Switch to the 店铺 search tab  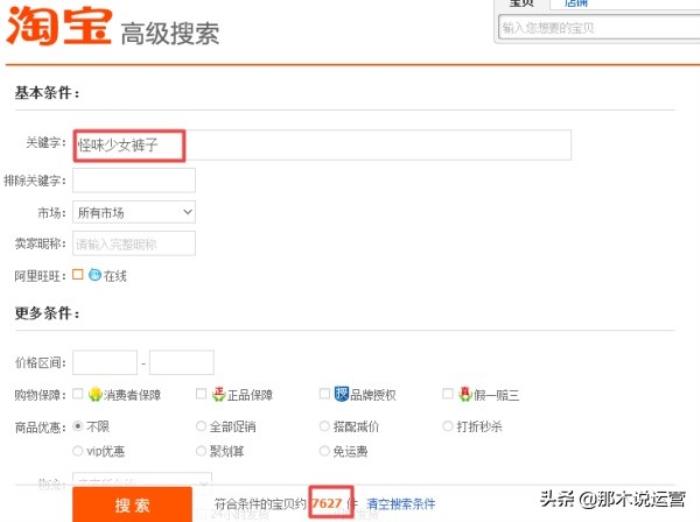point(575,4)
